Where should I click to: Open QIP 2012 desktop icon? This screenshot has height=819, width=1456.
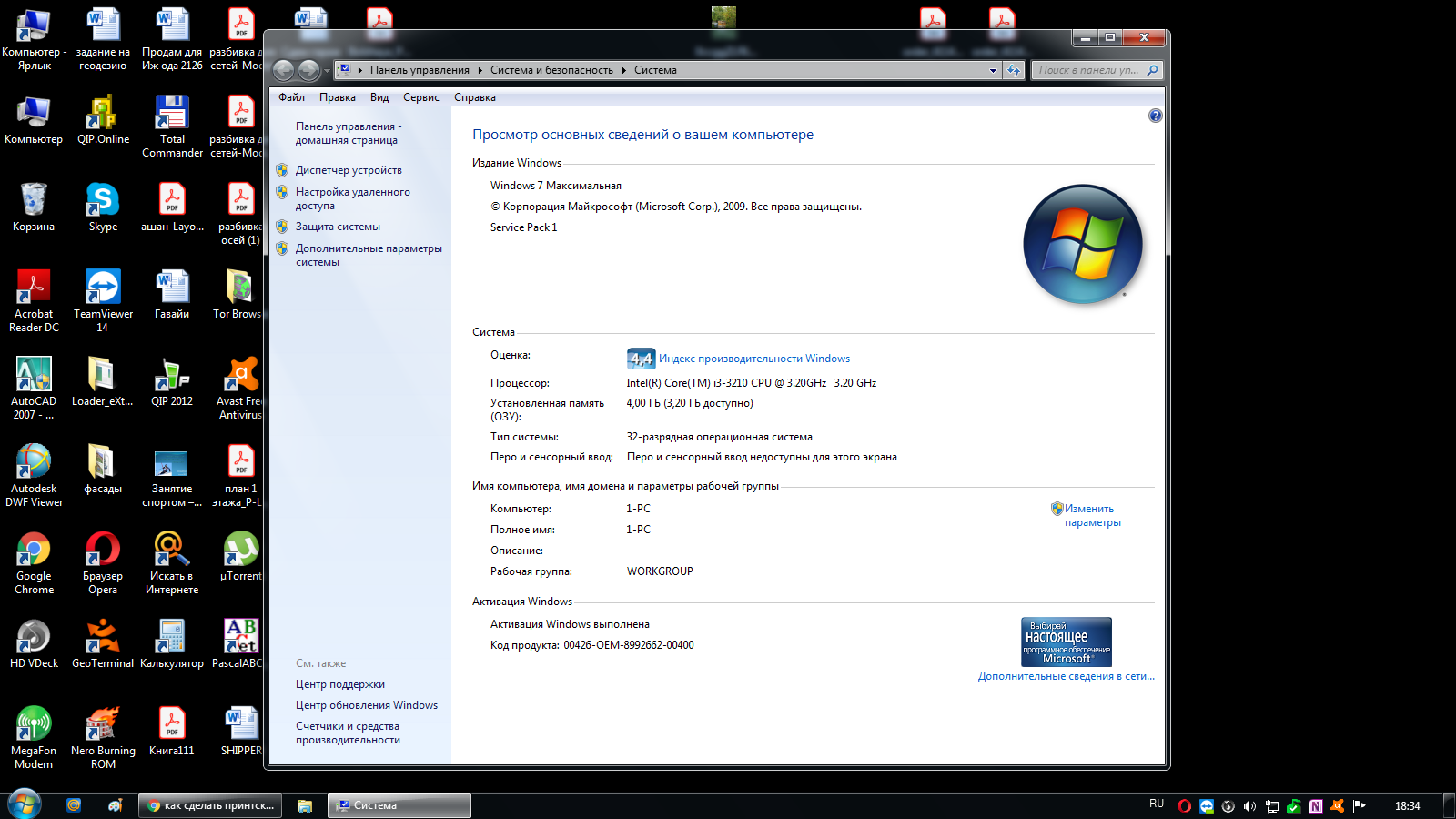(x=172, y=382)
